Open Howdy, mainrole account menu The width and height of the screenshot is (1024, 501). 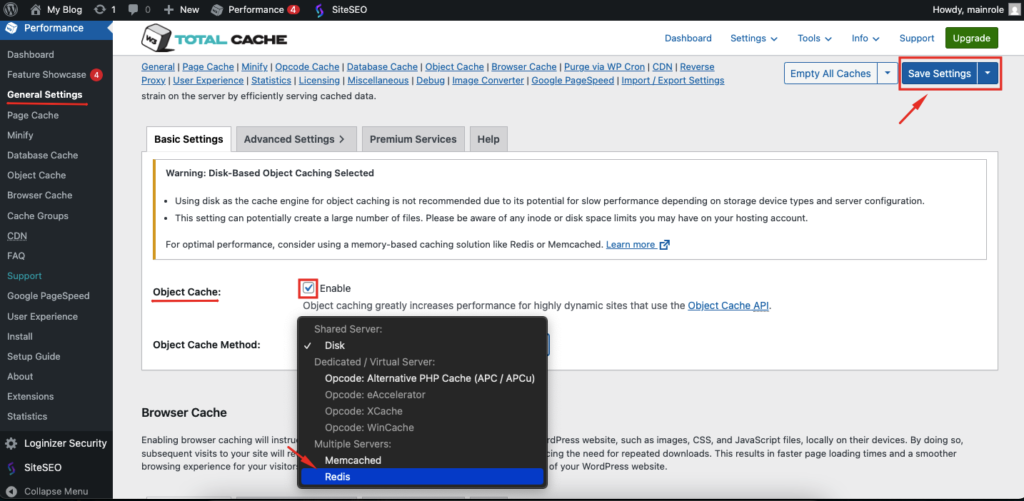pyautogui.click(x=976, y=10)
